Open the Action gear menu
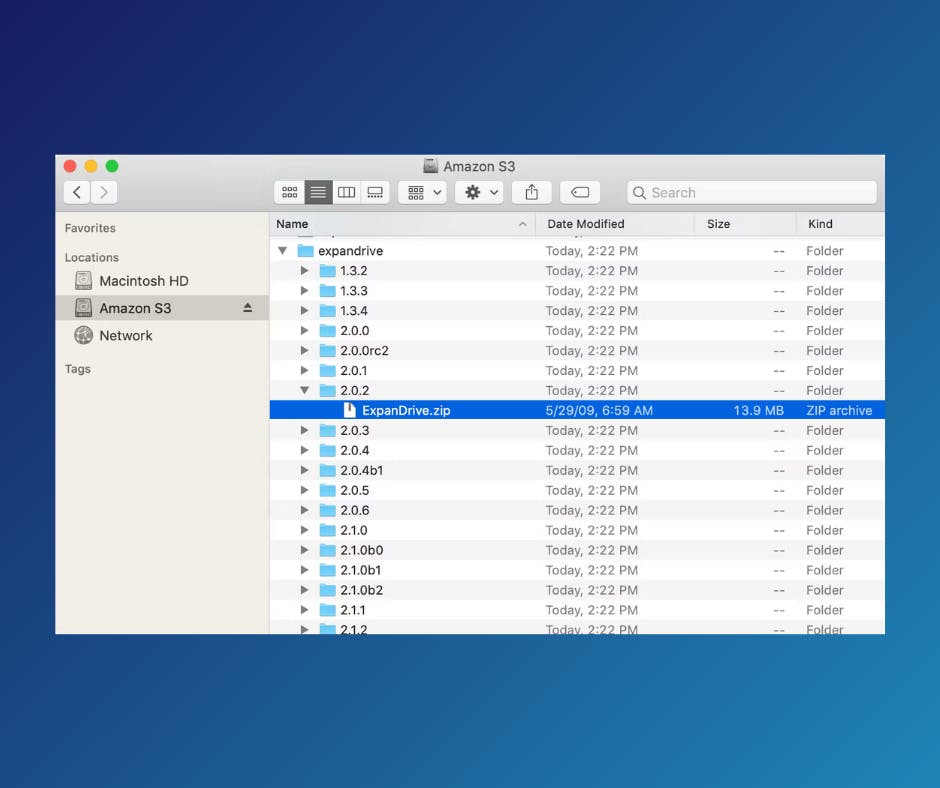Screen dimensions: 940x788 473,192
